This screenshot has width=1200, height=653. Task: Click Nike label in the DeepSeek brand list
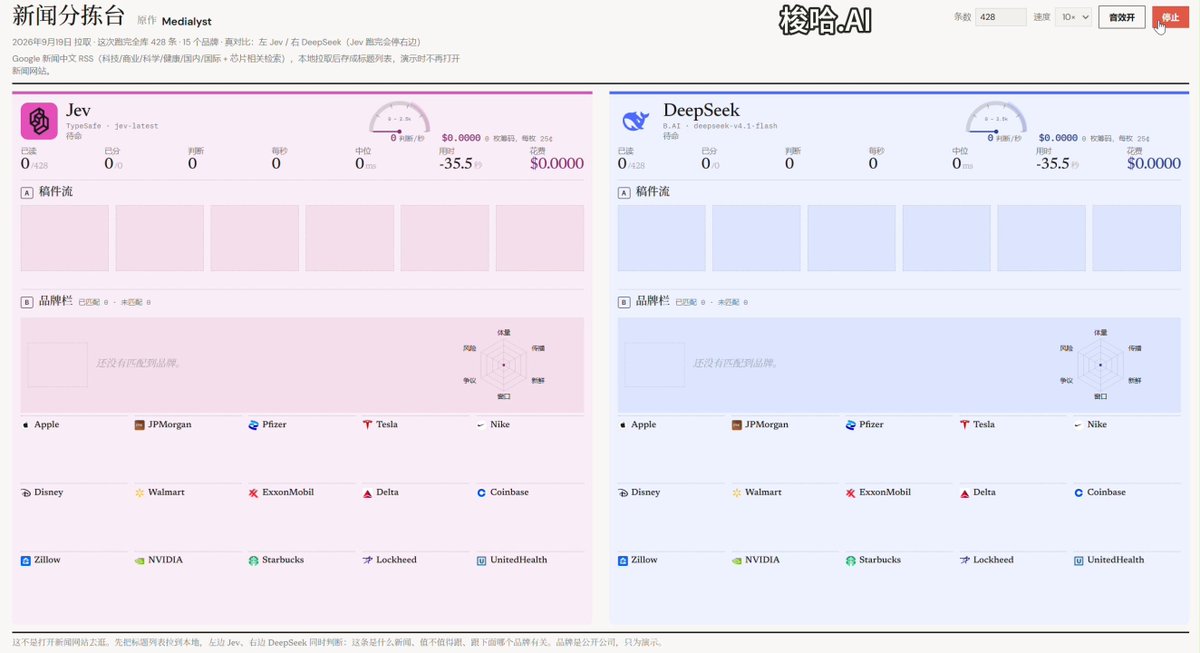coord(1097,425)
